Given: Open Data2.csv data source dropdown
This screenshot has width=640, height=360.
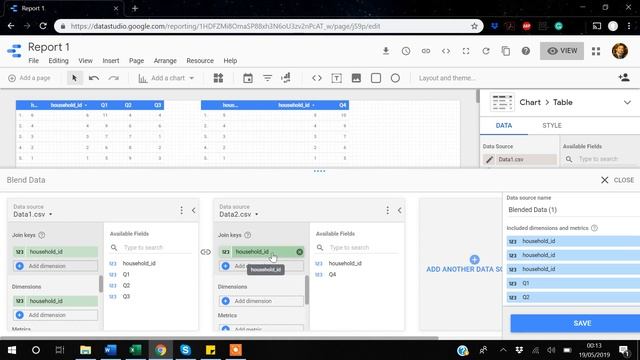Looking at the screenshot, I should click(239, 214).
